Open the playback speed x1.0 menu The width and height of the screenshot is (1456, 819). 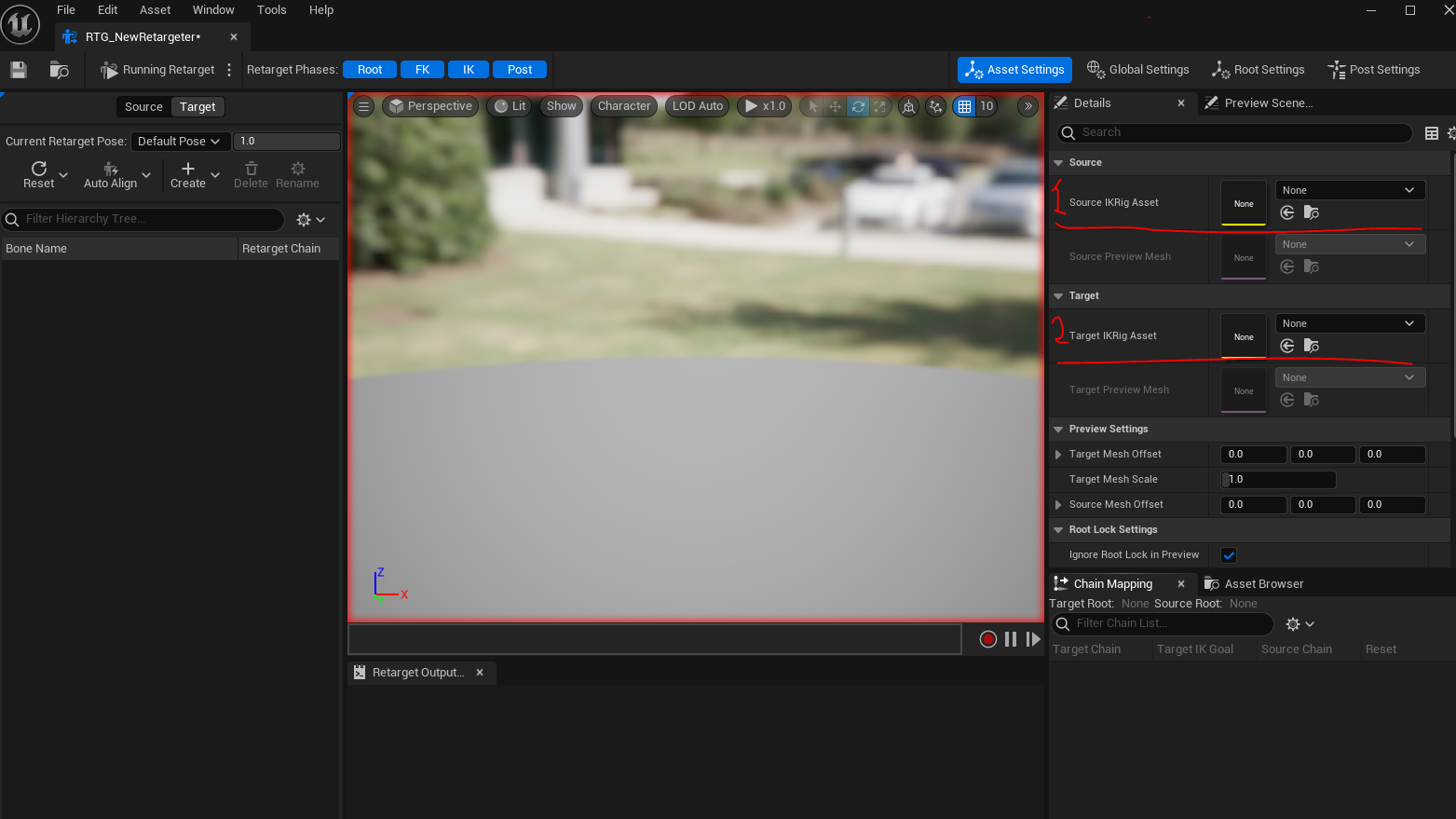click(x=765, y=106)
